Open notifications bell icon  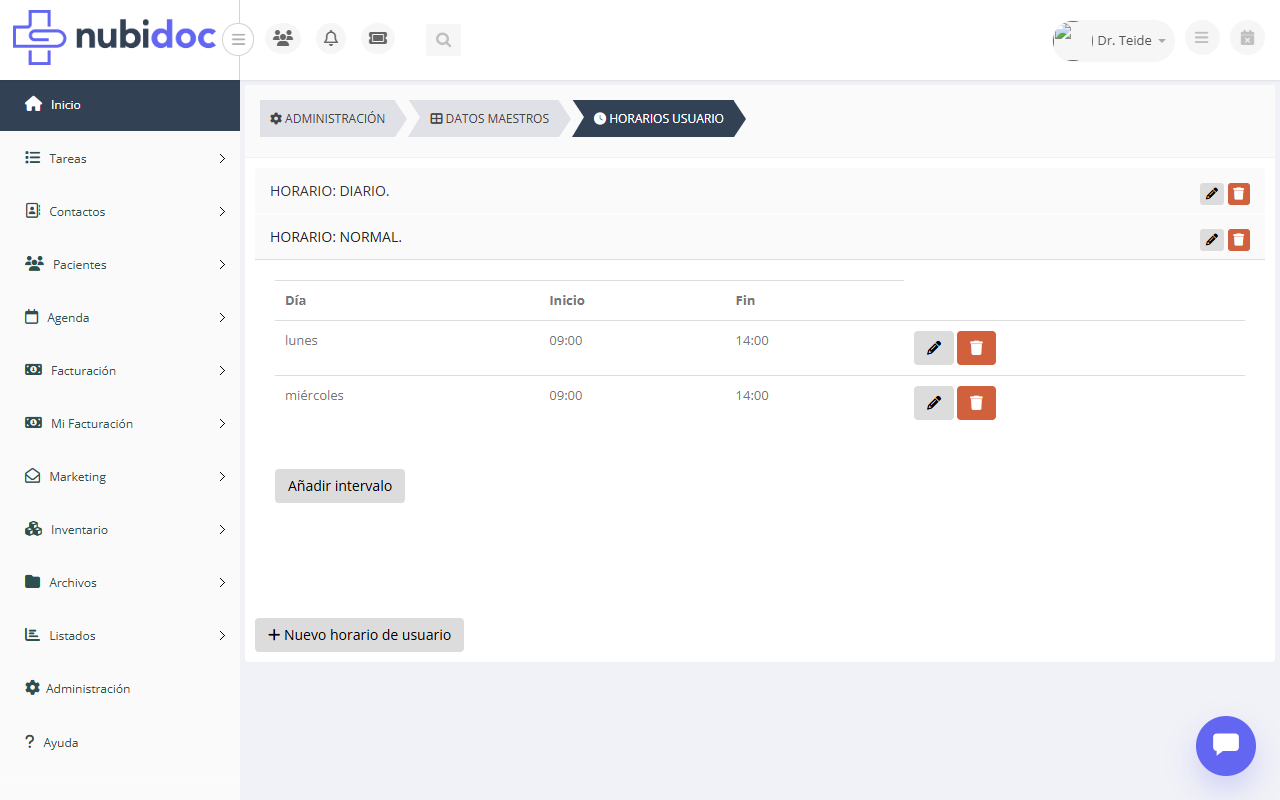[331, 39]
